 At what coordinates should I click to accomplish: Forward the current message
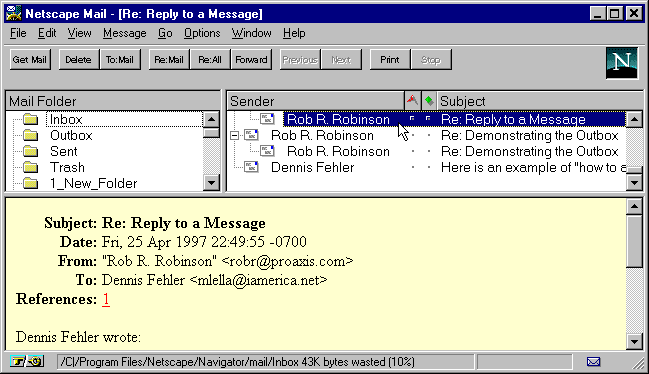click(251, 60)
